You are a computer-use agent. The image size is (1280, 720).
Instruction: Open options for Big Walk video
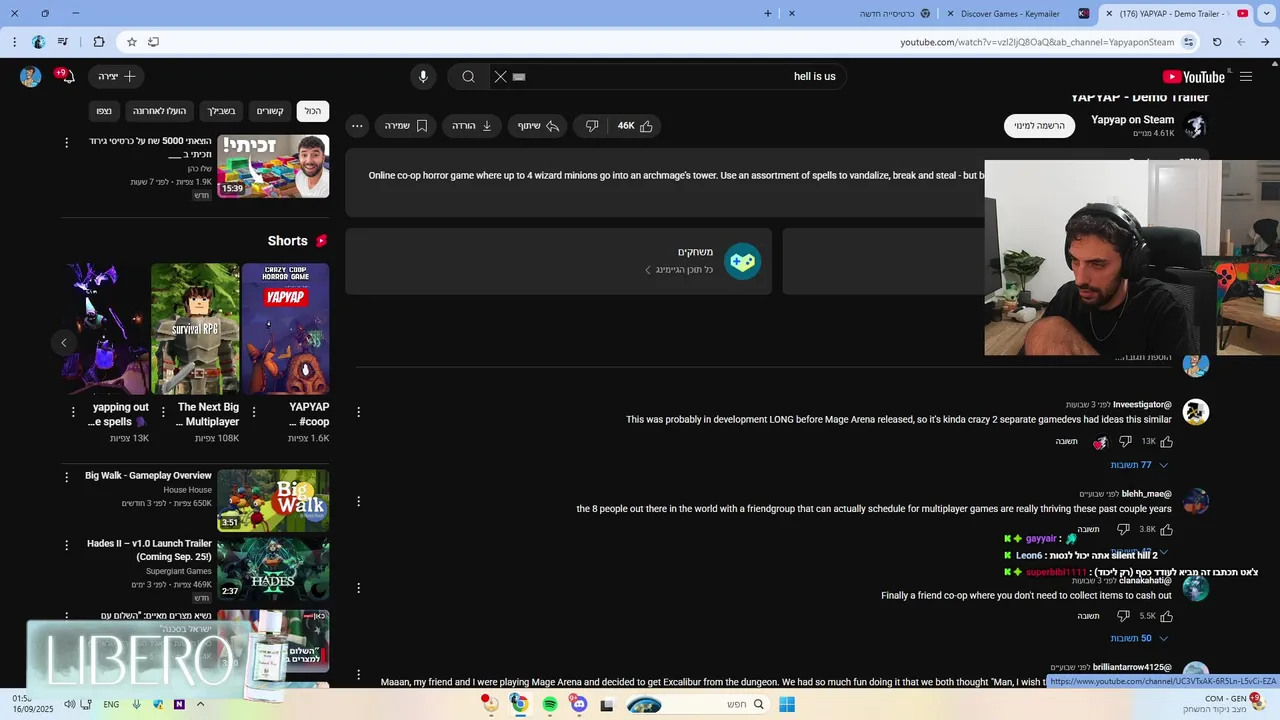67,478
